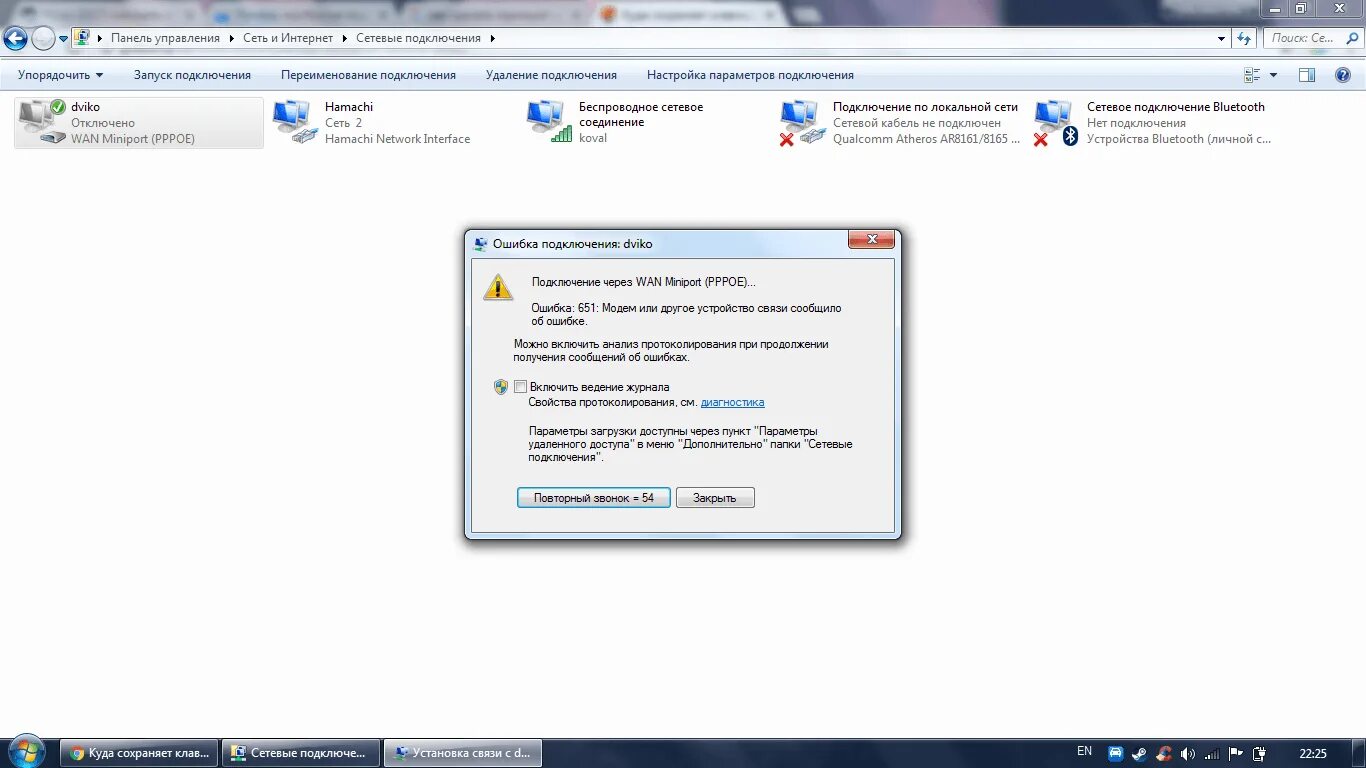Click Сеть и Интернет in the breadcrumb
Screen dimensions: 1366x768
(288, 38)
